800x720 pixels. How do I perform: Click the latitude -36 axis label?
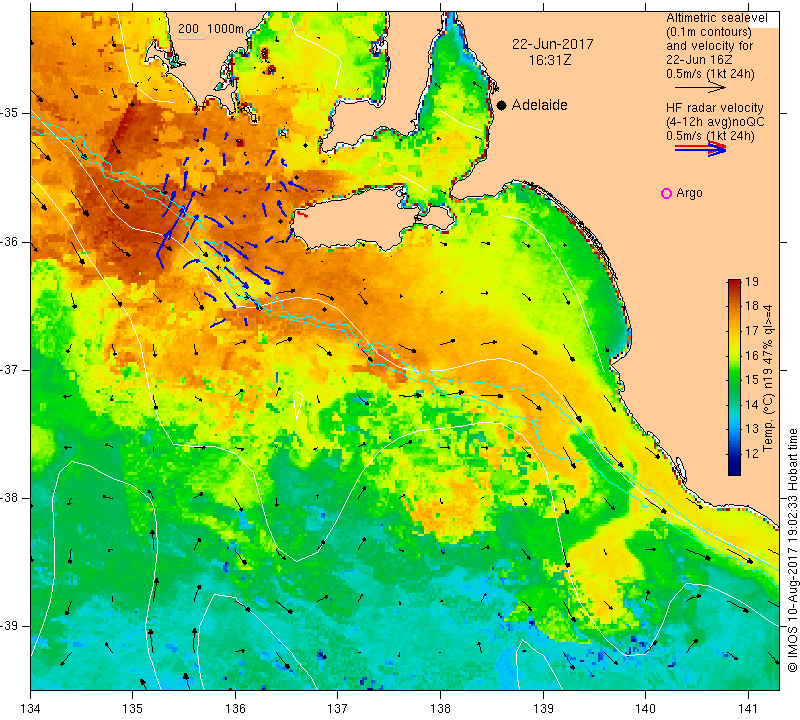tap(9, 241)
